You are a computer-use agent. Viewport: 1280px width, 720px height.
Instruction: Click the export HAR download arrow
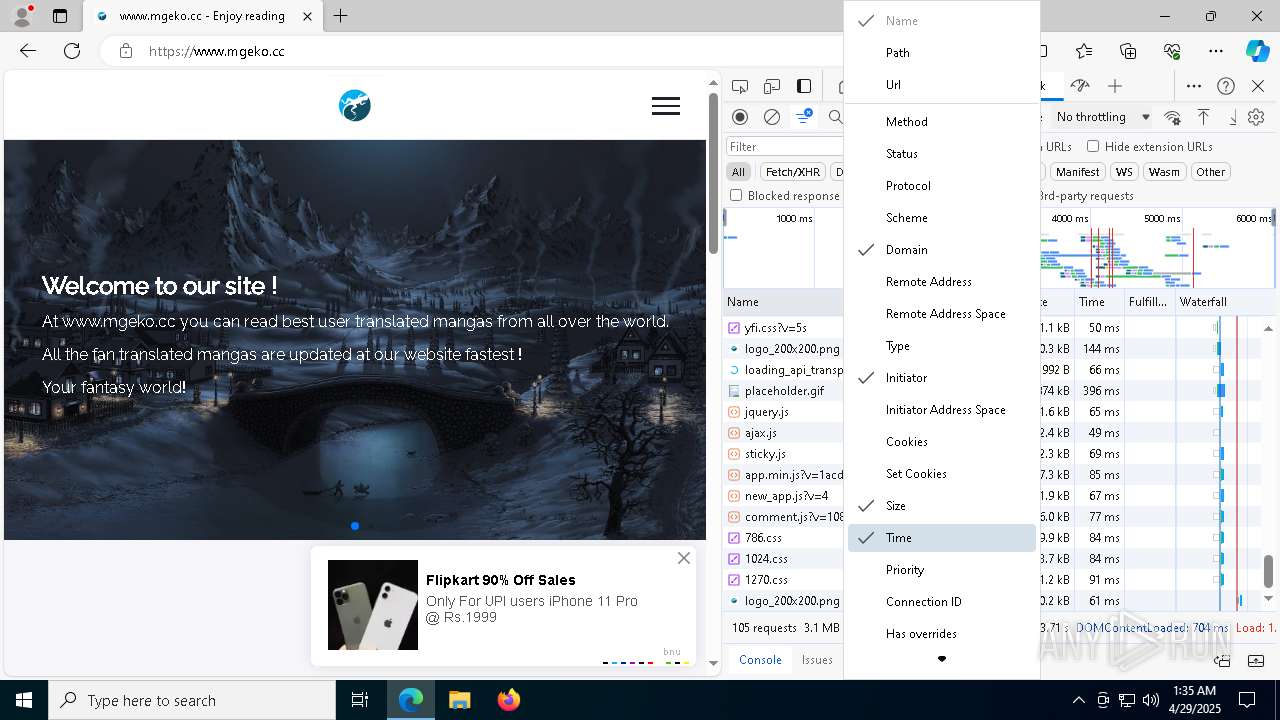[x=1232, y=117]
